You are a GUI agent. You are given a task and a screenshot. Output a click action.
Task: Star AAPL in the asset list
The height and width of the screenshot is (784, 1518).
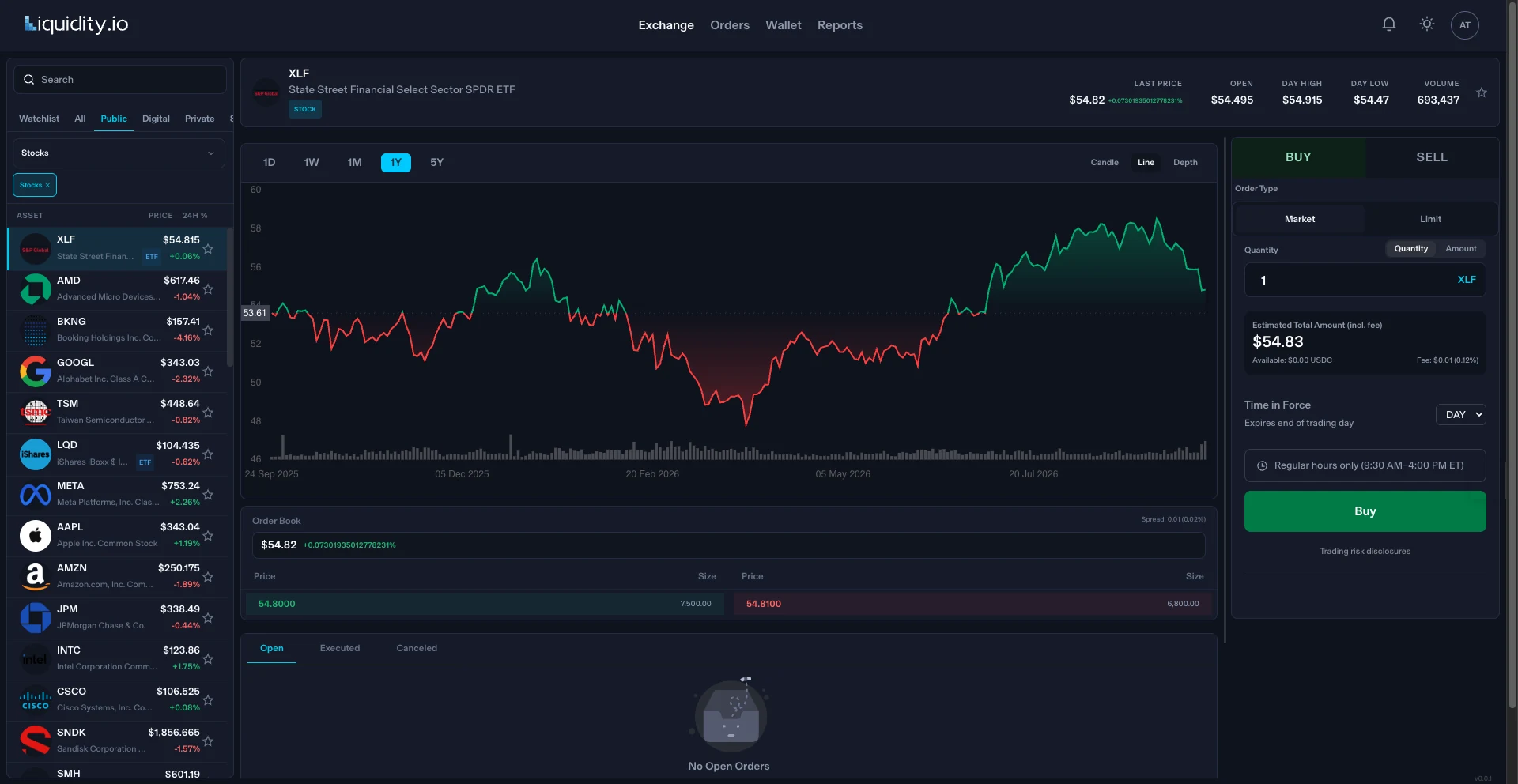(208, 536)
